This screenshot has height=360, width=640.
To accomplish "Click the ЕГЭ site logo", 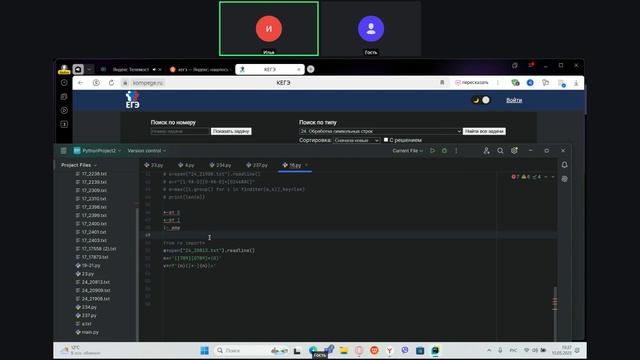I will tap(132, 100).
